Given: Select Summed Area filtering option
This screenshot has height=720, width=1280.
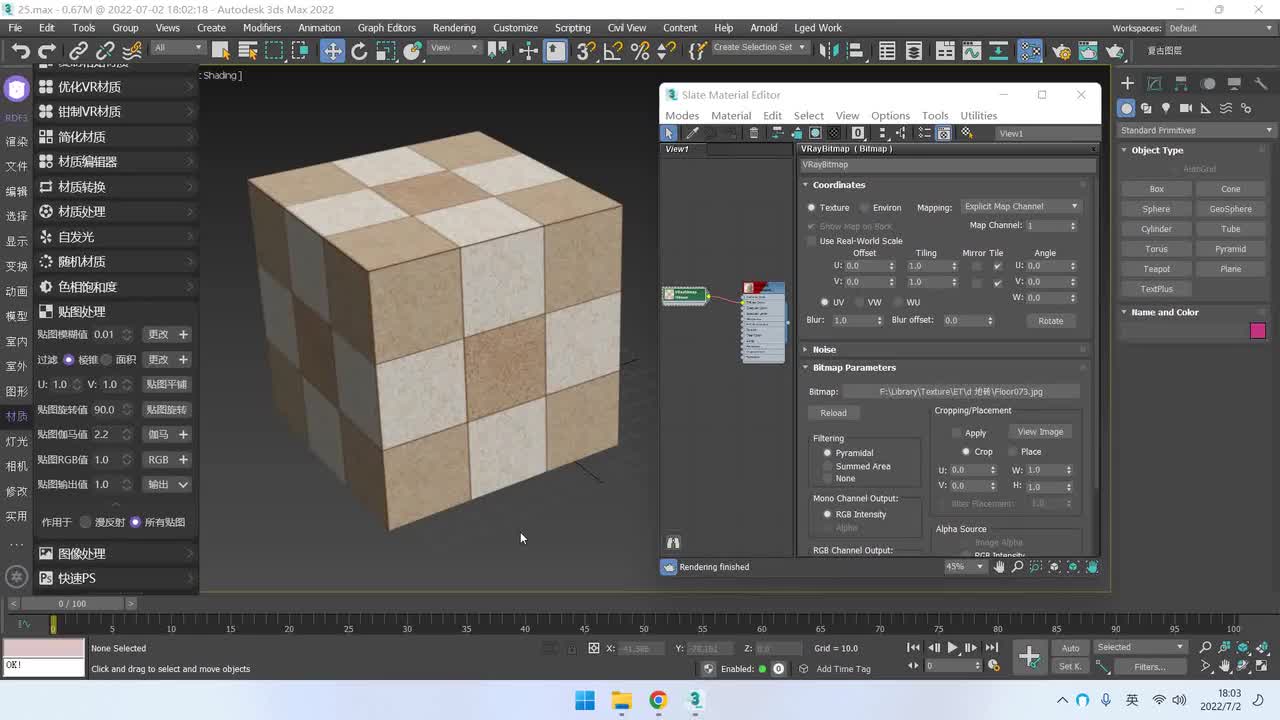Looking at the screenshot, I should [x=827, y=466].
